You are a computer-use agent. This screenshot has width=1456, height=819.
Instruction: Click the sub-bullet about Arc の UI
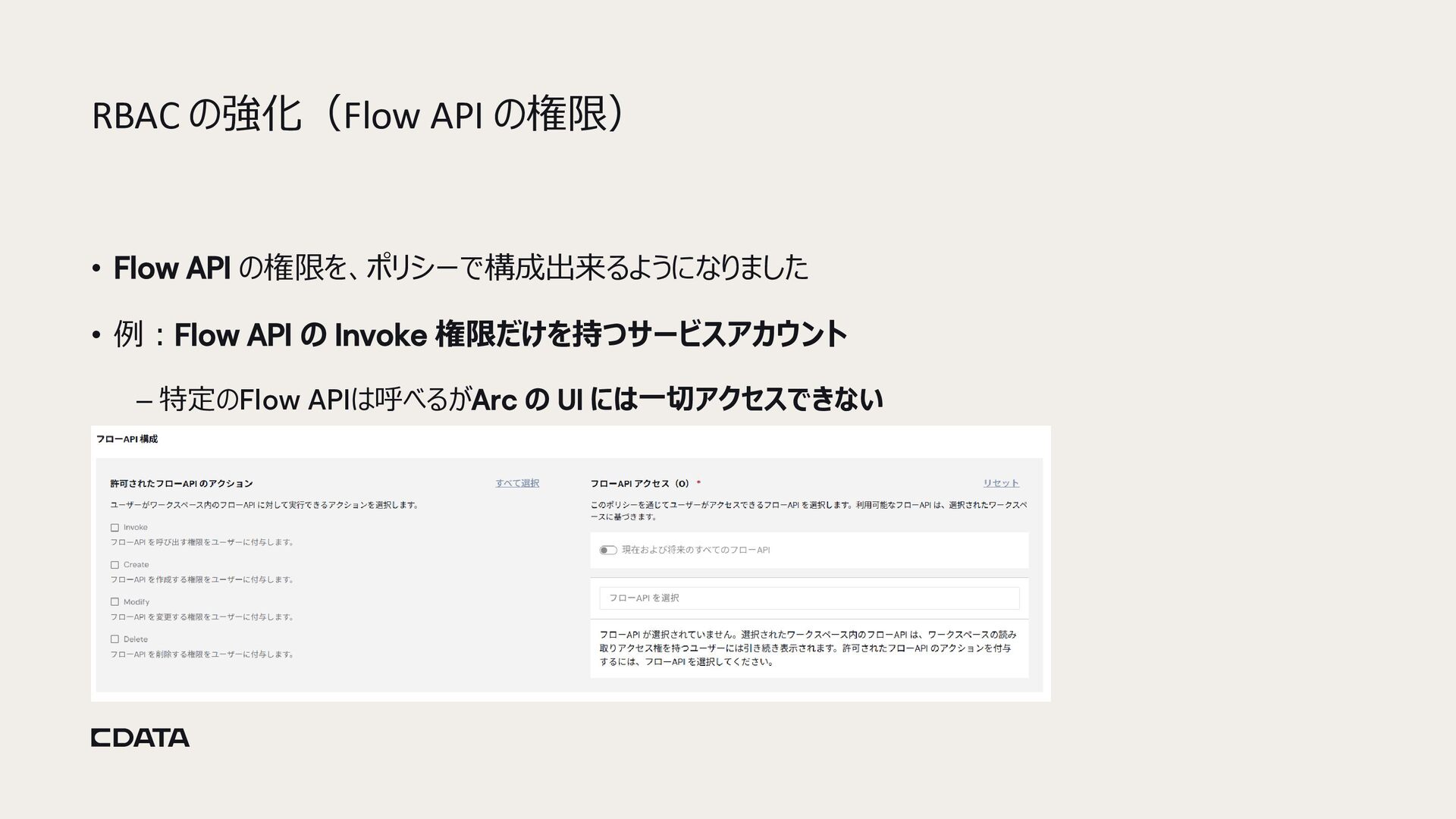pyautogui.click(x=521, y=399)
